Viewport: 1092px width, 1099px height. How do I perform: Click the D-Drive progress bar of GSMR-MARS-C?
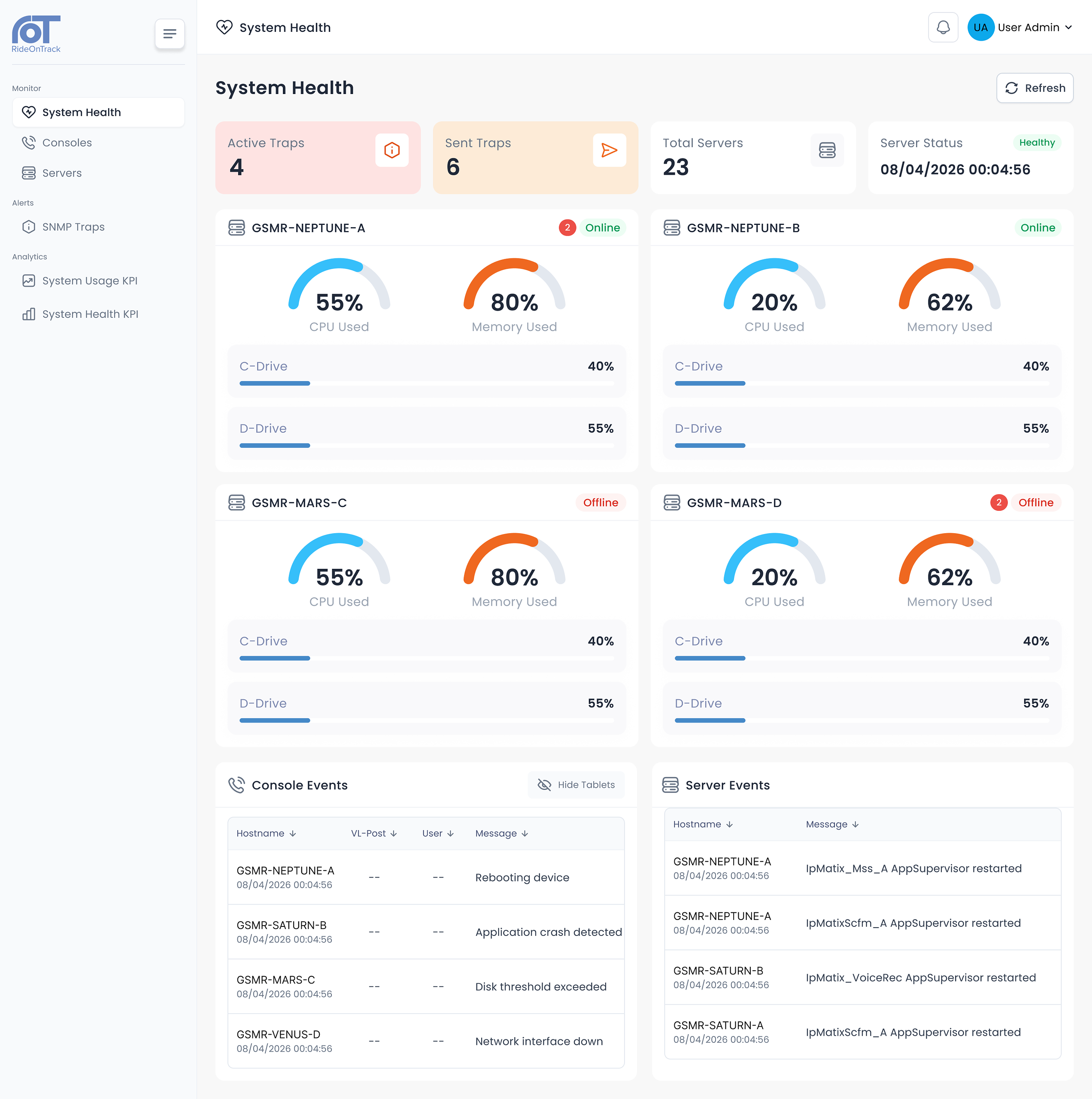click(427, 721)
